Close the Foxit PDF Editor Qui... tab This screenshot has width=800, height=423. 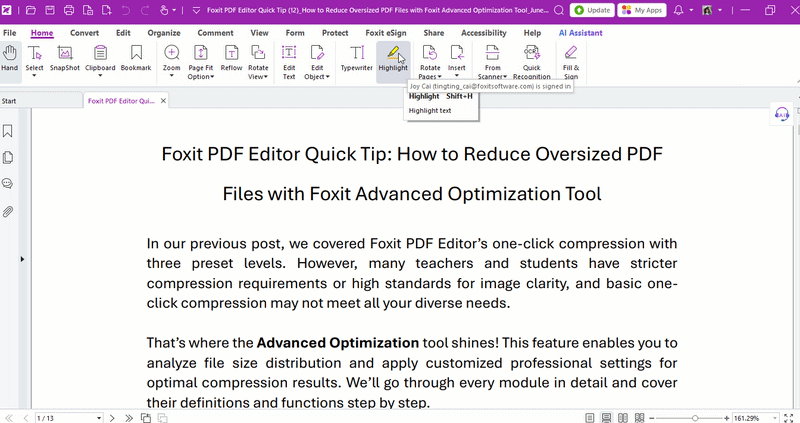pos(163,101)
